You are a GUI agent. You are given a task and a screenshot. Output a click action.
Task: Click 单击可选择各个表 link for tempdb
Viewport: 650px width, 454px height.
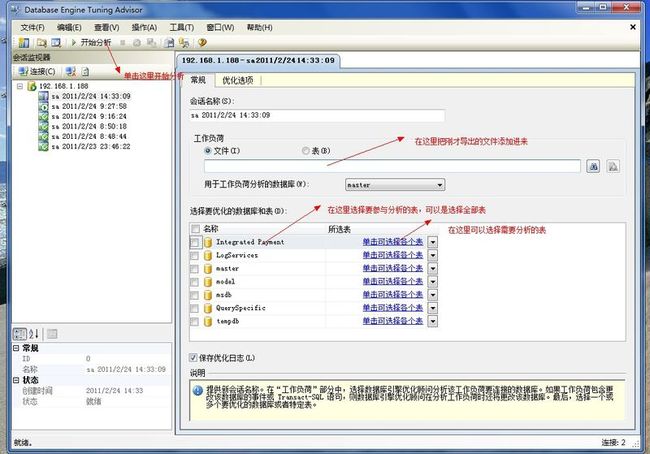click(x=393, y=321)
